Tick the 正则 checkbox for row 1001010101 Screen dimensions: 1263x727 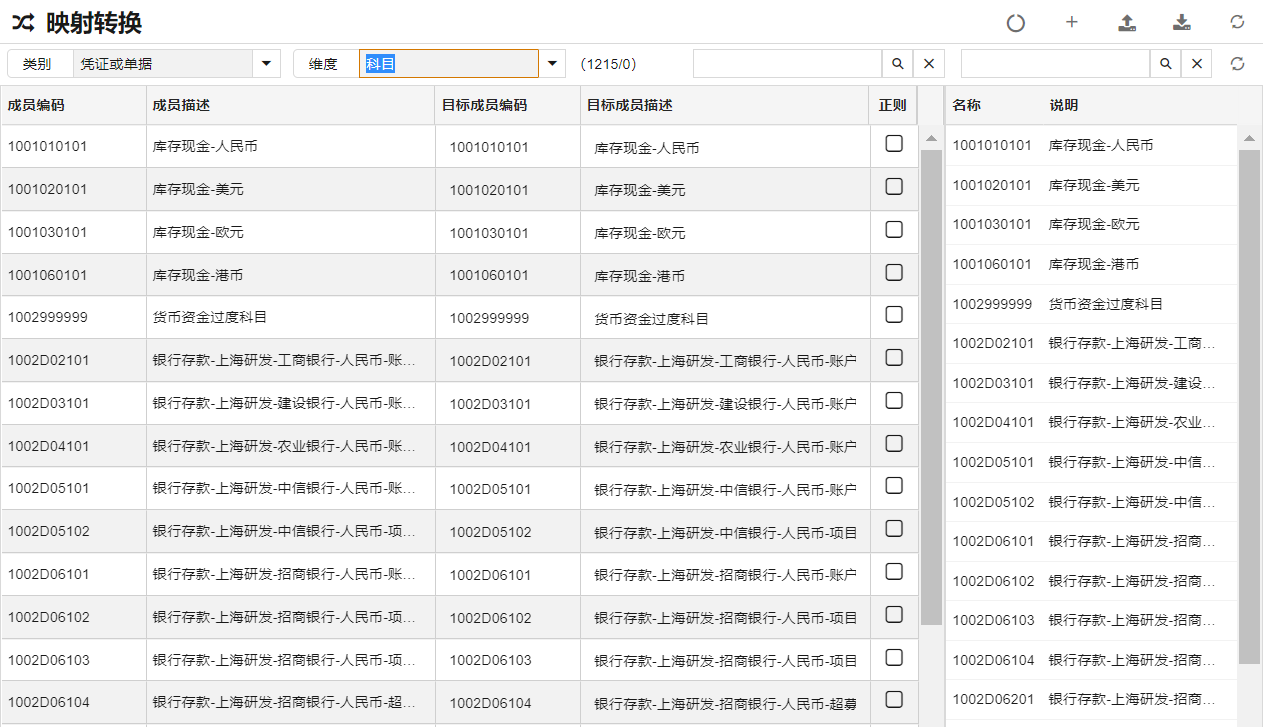[894, 144]
